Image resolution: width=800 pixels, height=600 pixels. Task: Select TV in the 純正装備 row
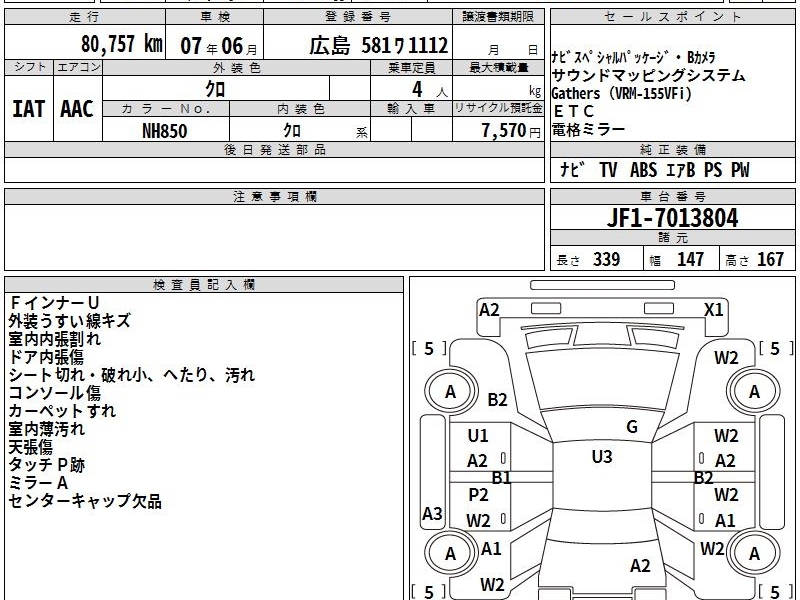[608, 170]
